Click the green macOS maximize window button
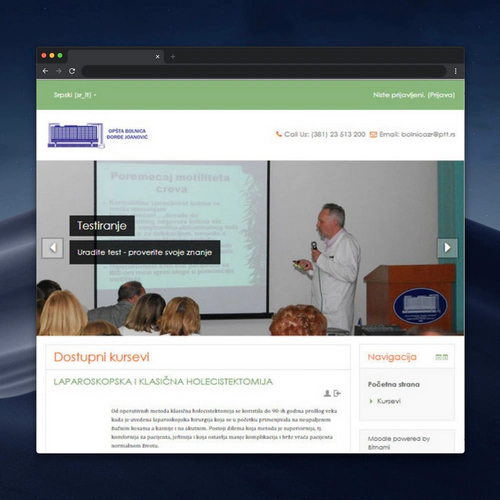 pos(60,55)
